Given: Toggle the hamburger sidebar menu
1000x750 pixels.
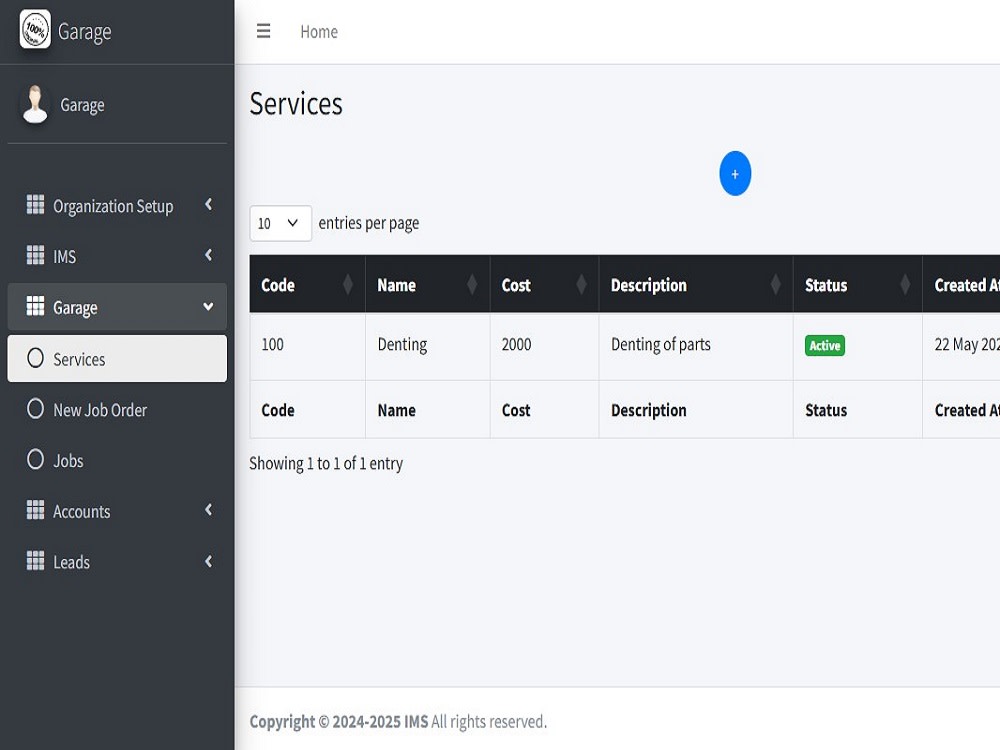Looking at the screenshot, I should (263, 31).
